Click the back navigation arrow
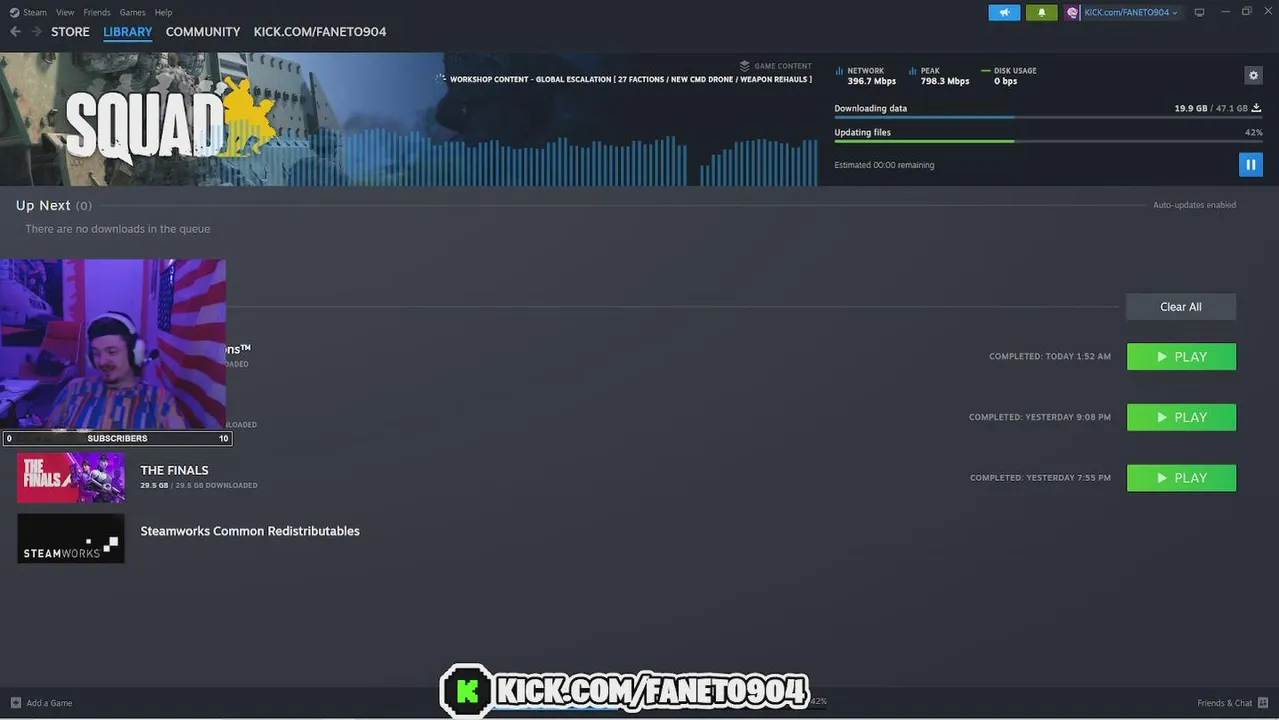The height and width of the screenshot is (720, 1279). click(15, 32)
